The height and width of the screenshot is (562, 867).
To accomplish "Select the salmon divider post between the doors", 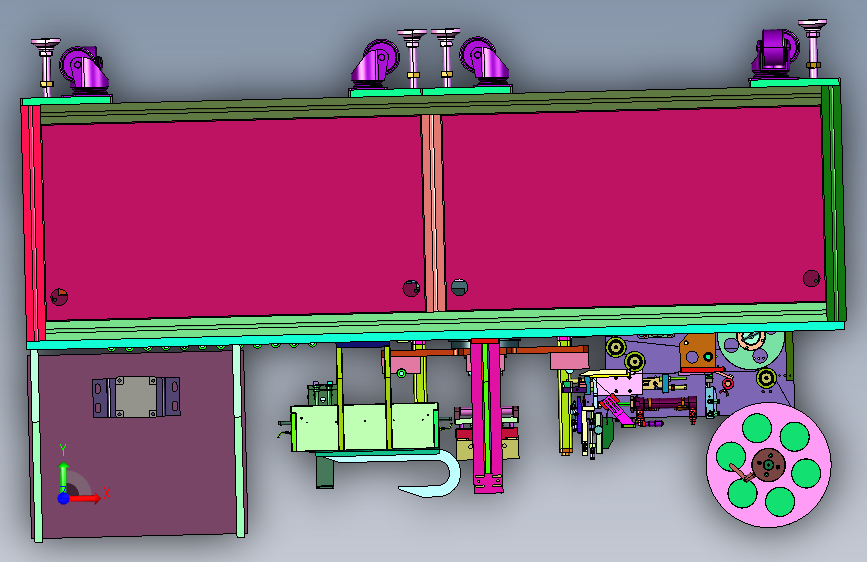I will pos(434,213).
